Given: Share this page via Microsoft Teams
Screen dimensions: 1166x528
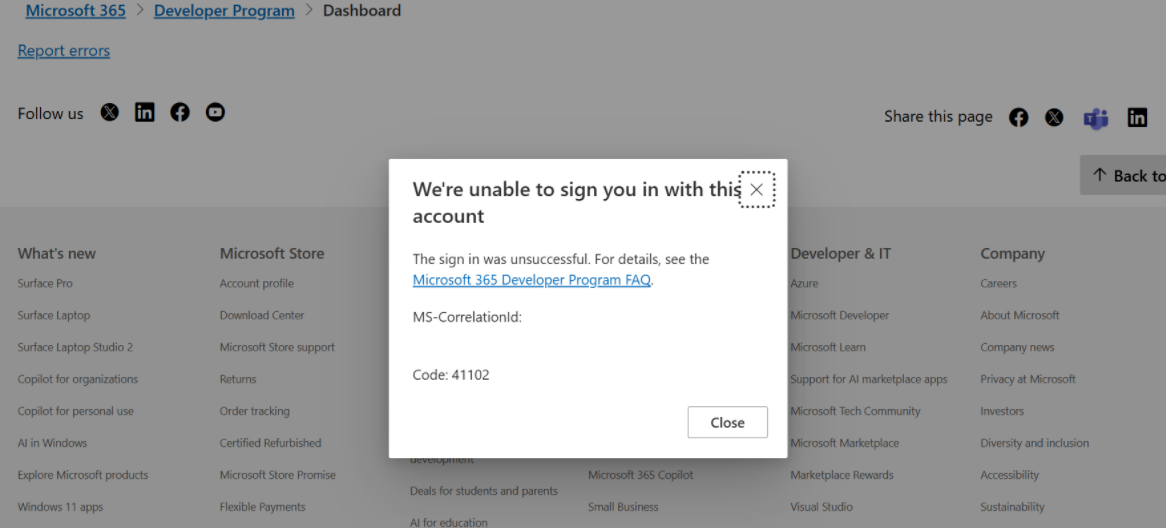Looking at the screenshot, I should pos(1096,117).
